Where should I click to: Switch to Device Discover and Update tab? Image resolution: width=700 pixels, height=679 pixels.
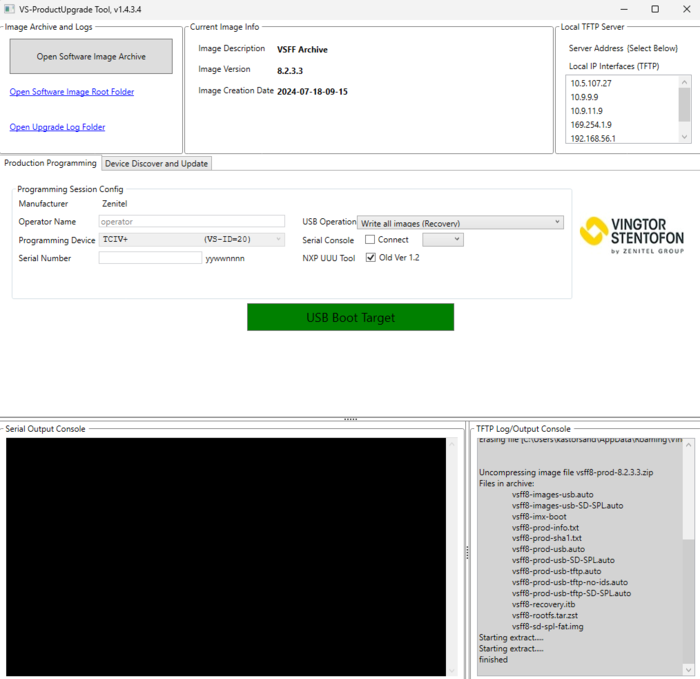(156, 163)
